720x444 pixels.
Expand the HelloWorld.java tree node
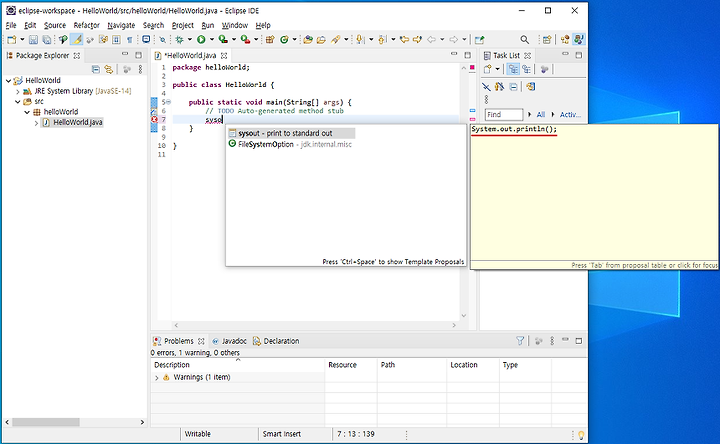(36, 123)
